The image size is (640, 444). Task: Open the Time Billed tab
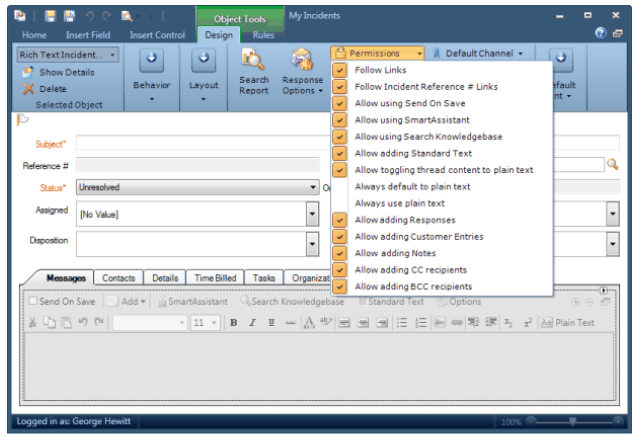point(215,278)
